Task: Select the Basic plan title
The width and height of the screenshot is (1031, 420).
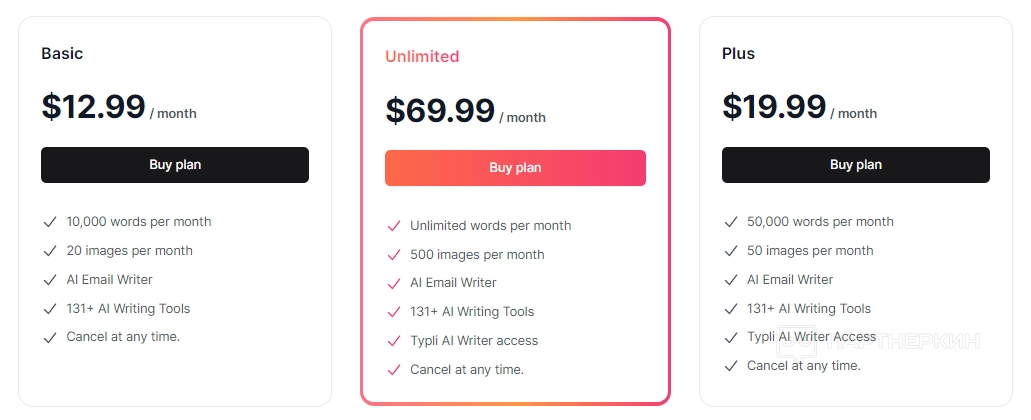Action: point(62,54)
